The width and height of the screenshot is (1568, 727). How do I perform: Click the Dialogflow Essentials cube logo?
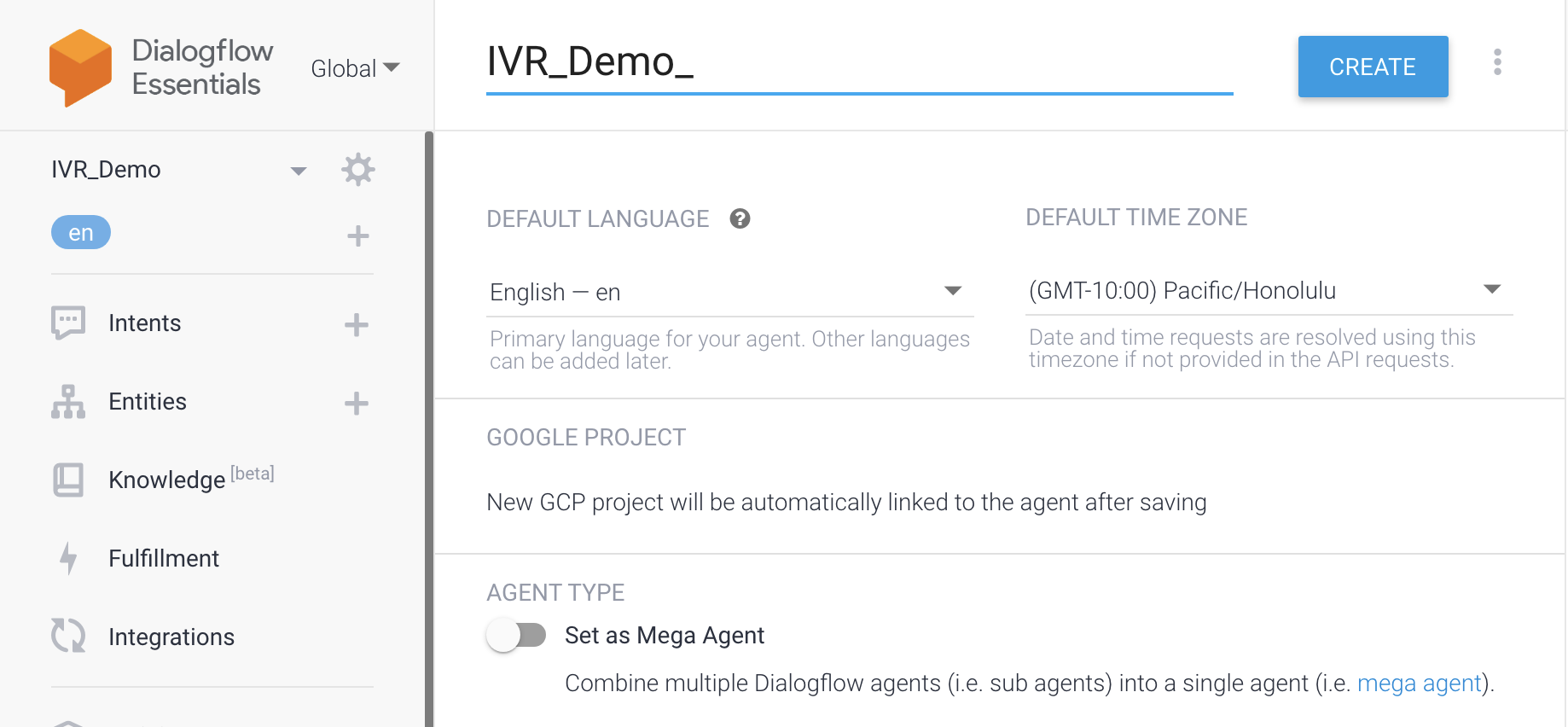pyautogui.click(x=80, y=67)
